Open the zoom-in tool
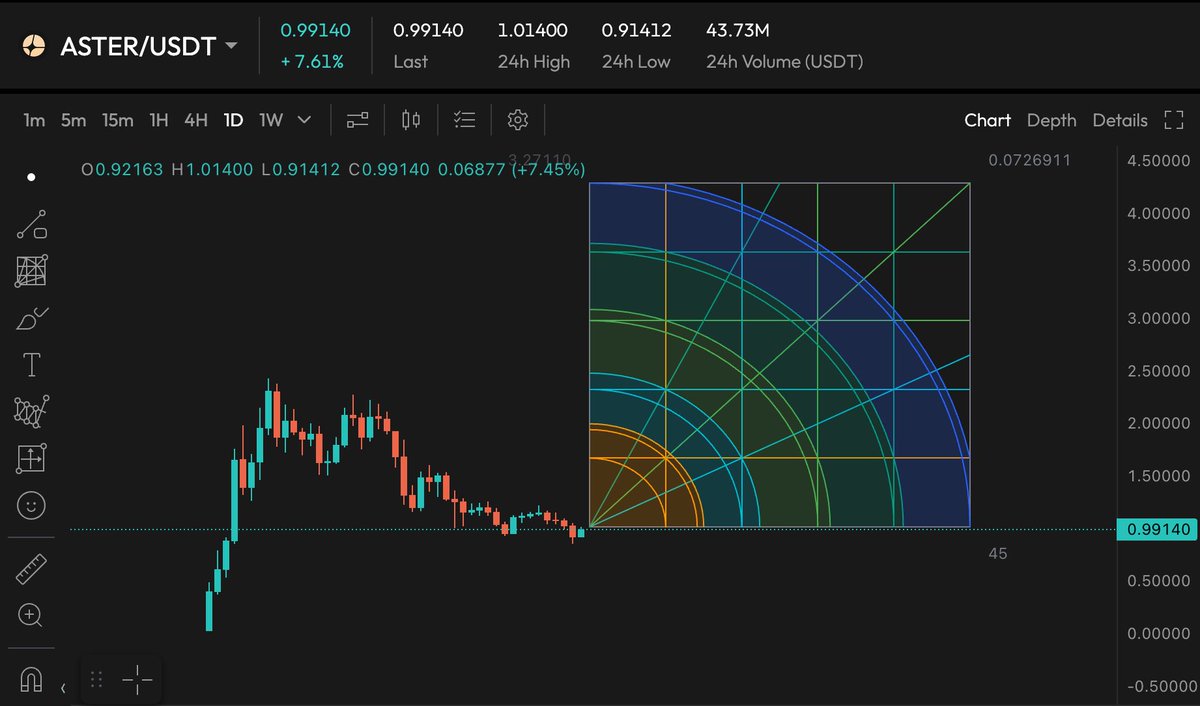This screenshot has width=1200, height=706. pos(31,615)
